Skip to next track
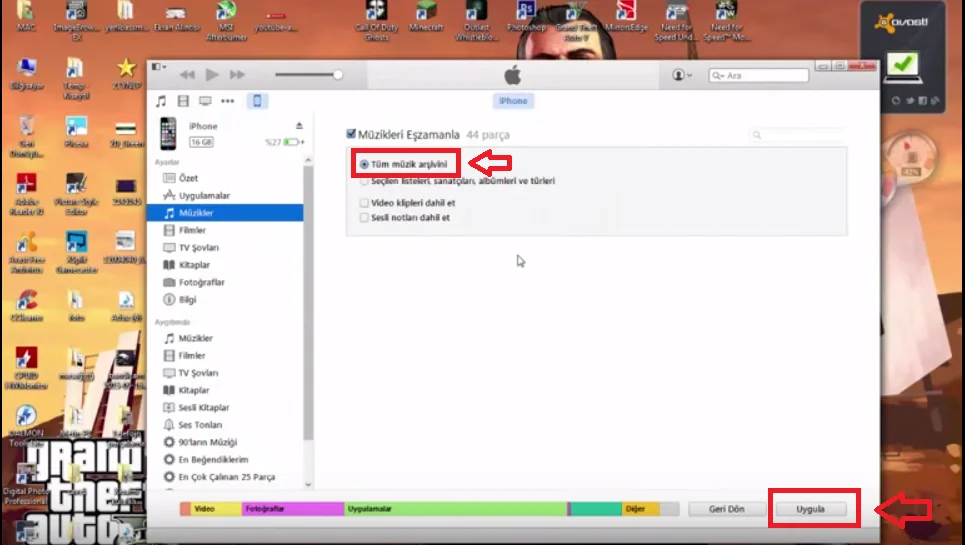 [x=237, y=75]
